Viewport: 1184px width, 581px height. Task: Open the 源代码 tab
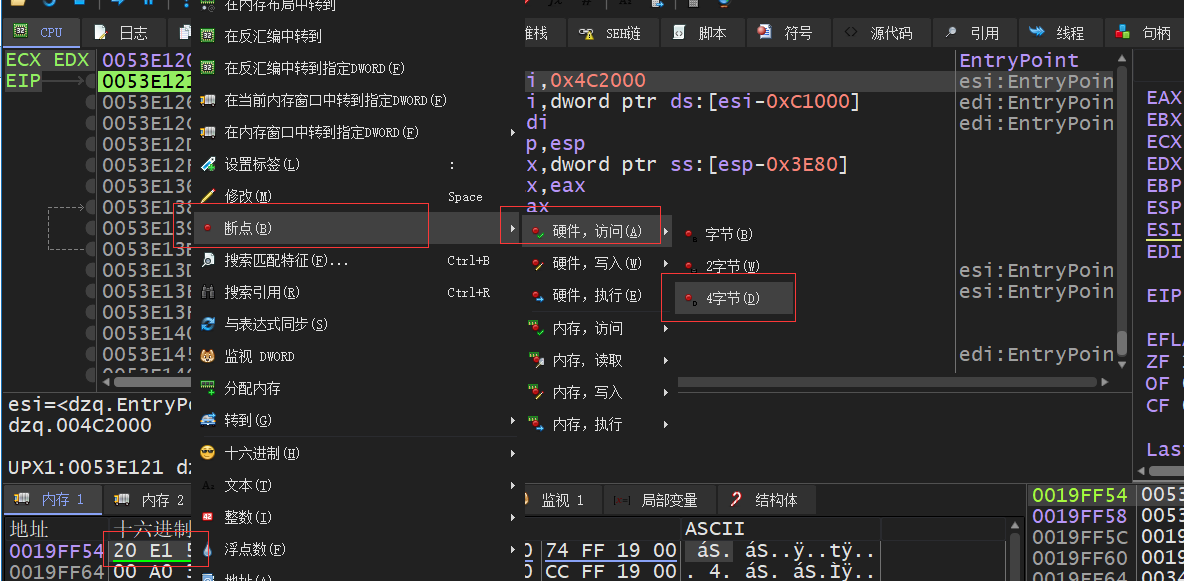880,33
